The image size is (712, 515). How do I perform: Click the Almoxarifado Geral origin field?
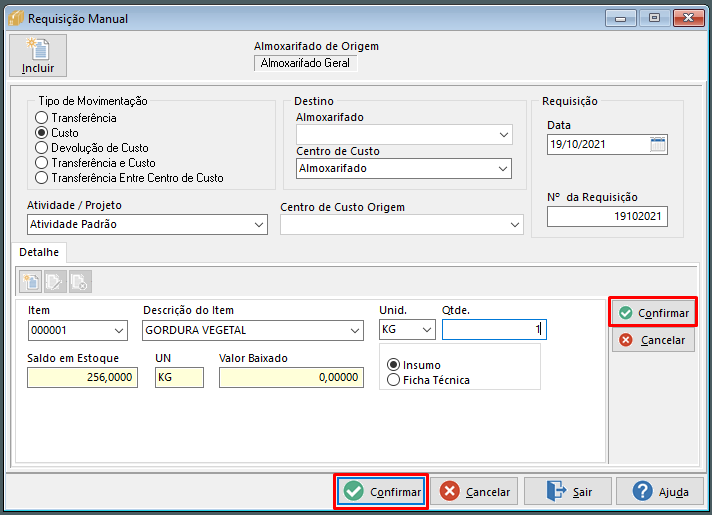coord(306,63)
